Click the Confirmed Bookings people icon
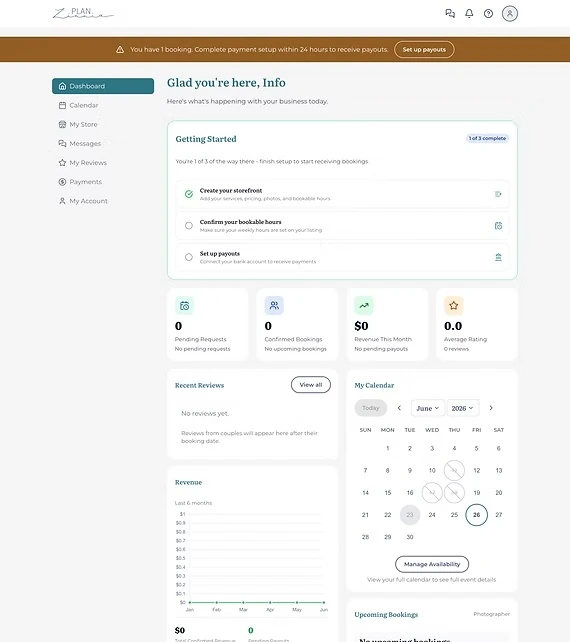The height and width of the screenshot is (642, 570). [274, 305]
